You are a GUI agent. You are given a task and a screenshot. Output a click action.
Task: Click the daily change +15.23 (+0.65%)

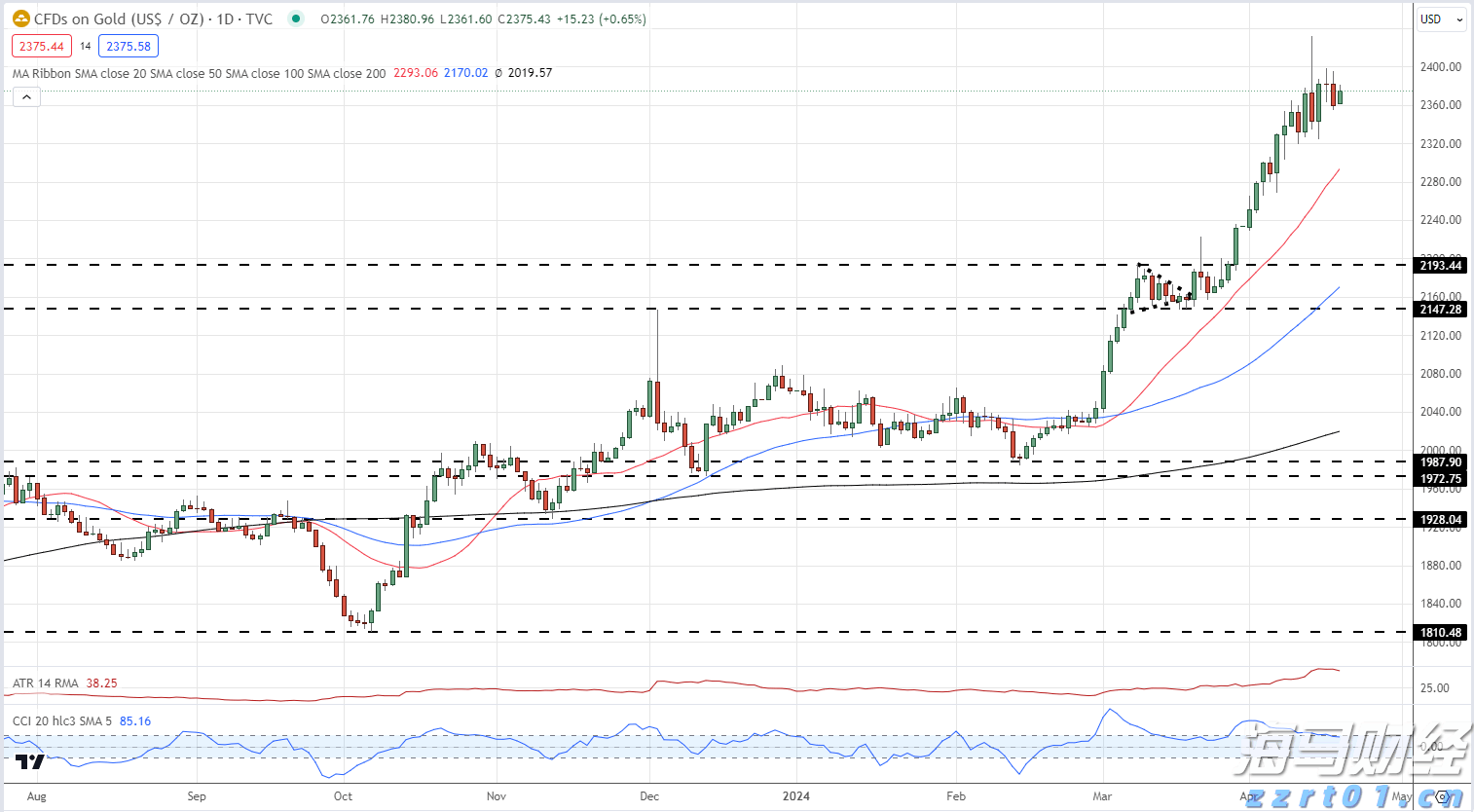(x=601, y=18)
